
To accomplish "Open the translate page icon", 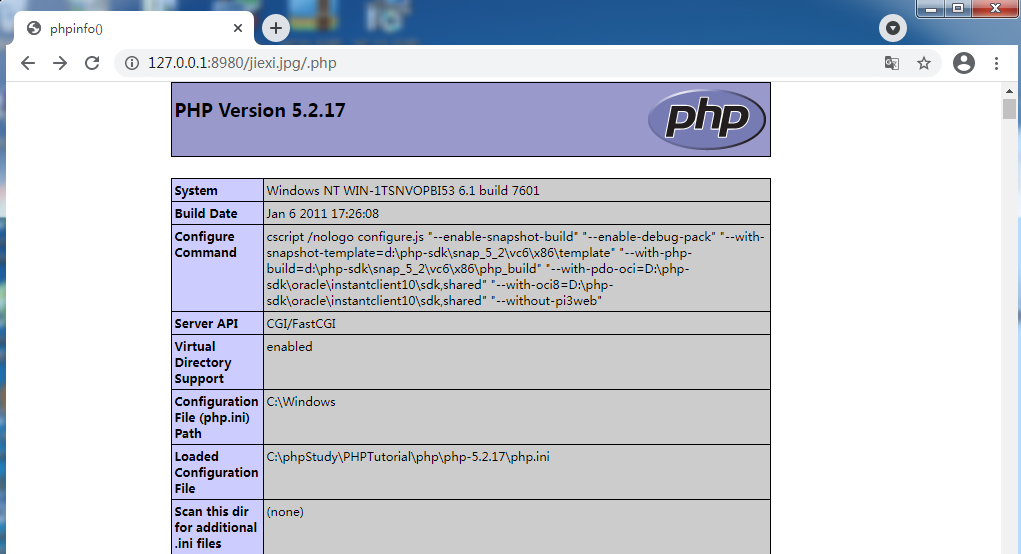I will [892, 63].
